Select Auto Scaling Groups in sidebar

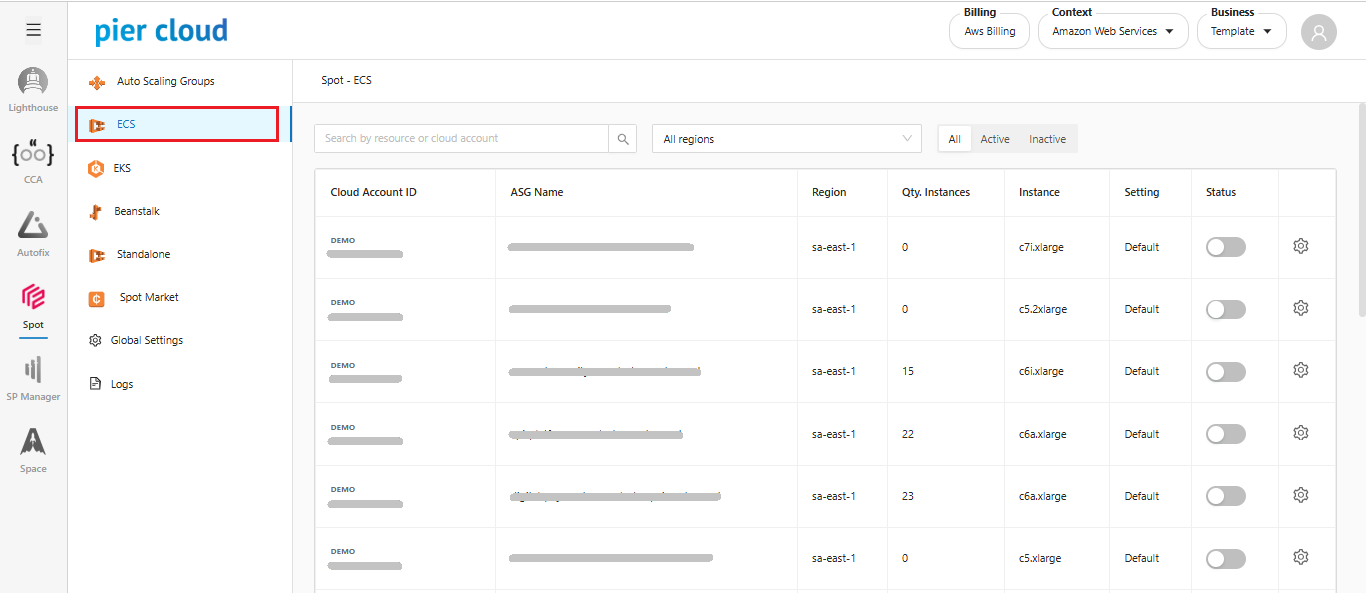click(x=165, y=82)
